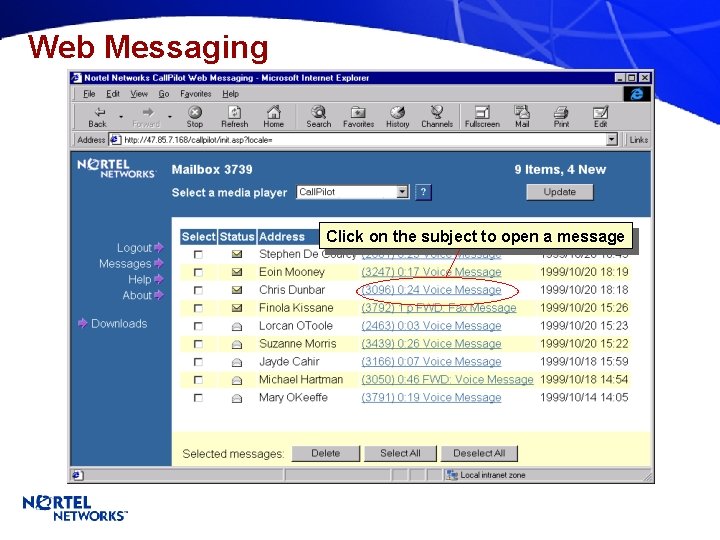
Task: Open the Favorites toolbar icon
Action: (x=359, y=117)
